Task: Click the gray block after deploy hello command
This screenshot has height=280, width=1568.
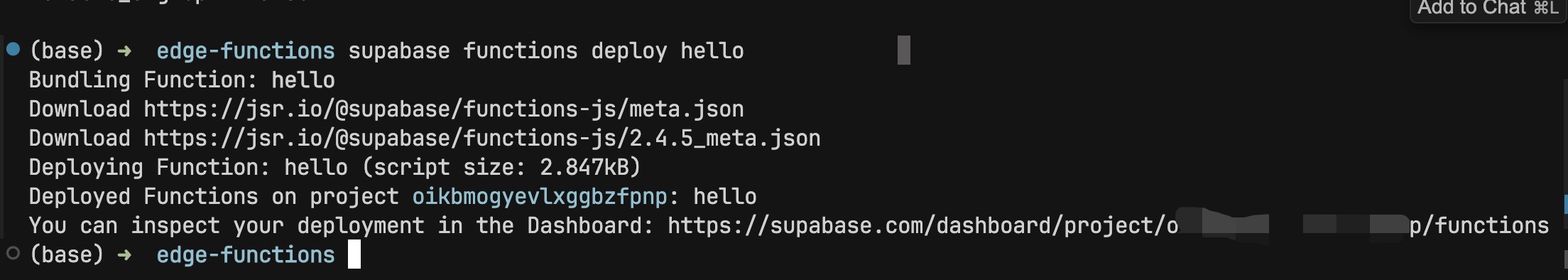Action: [x=903, y=50]
